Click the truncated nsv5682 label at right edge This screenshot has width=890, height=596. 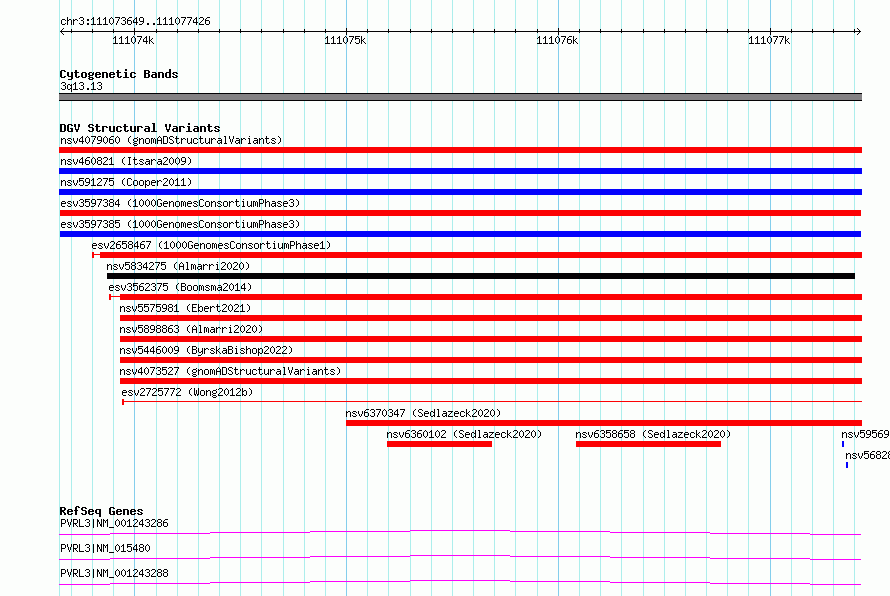(x=867, y=455)
